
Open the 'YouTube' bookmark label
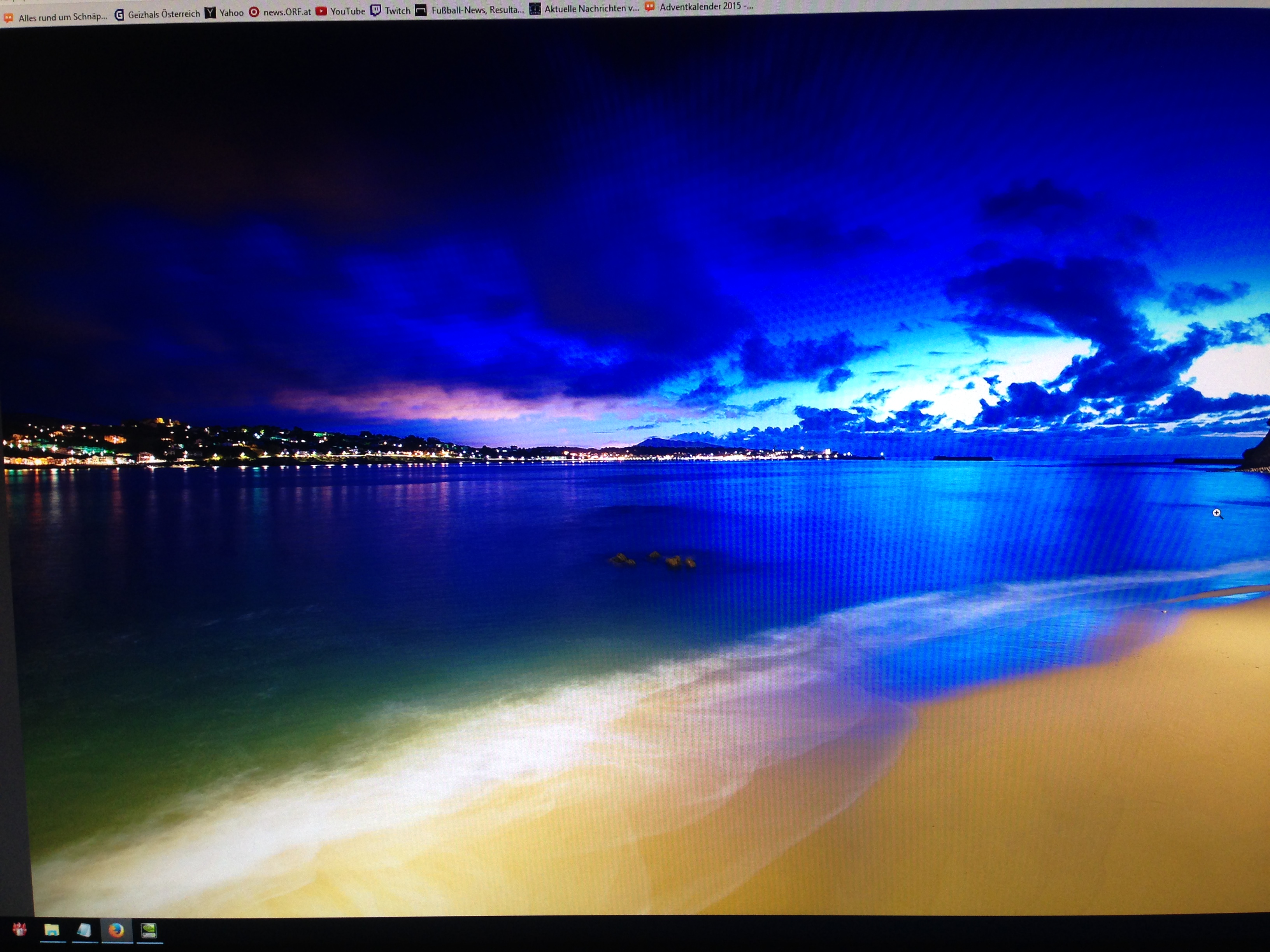click(x=347, y=11)
